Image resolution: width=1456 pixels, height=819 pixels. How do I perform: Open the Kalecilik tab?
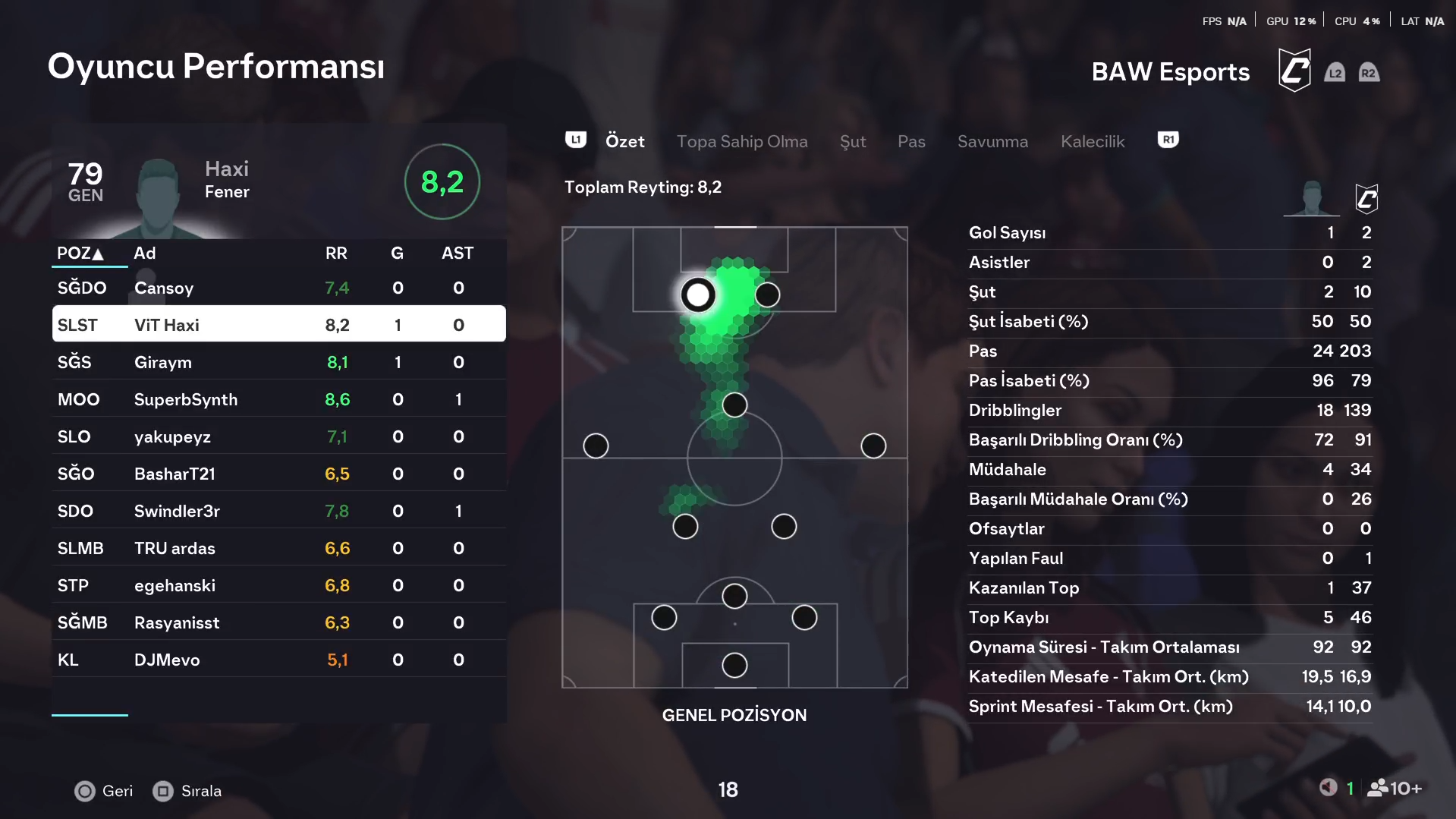[x=1093, y=142]
